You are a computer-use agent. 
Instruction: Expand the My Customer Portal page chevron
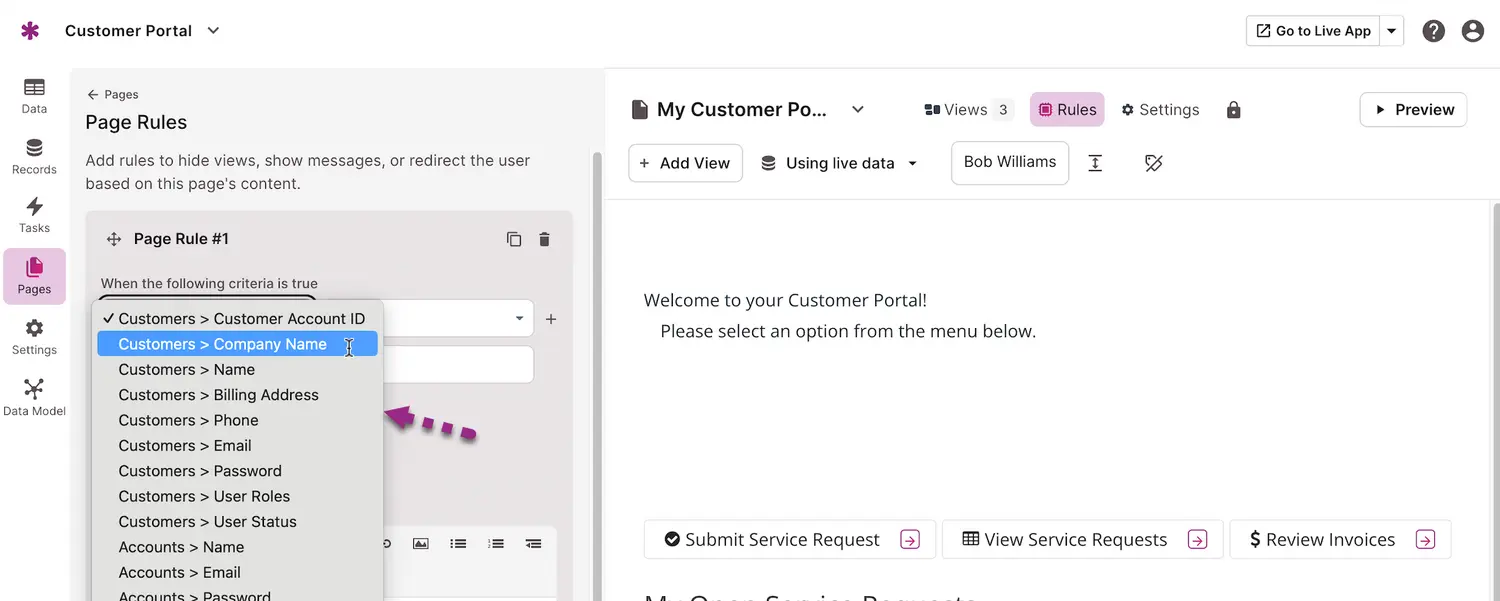coord(857,110)
